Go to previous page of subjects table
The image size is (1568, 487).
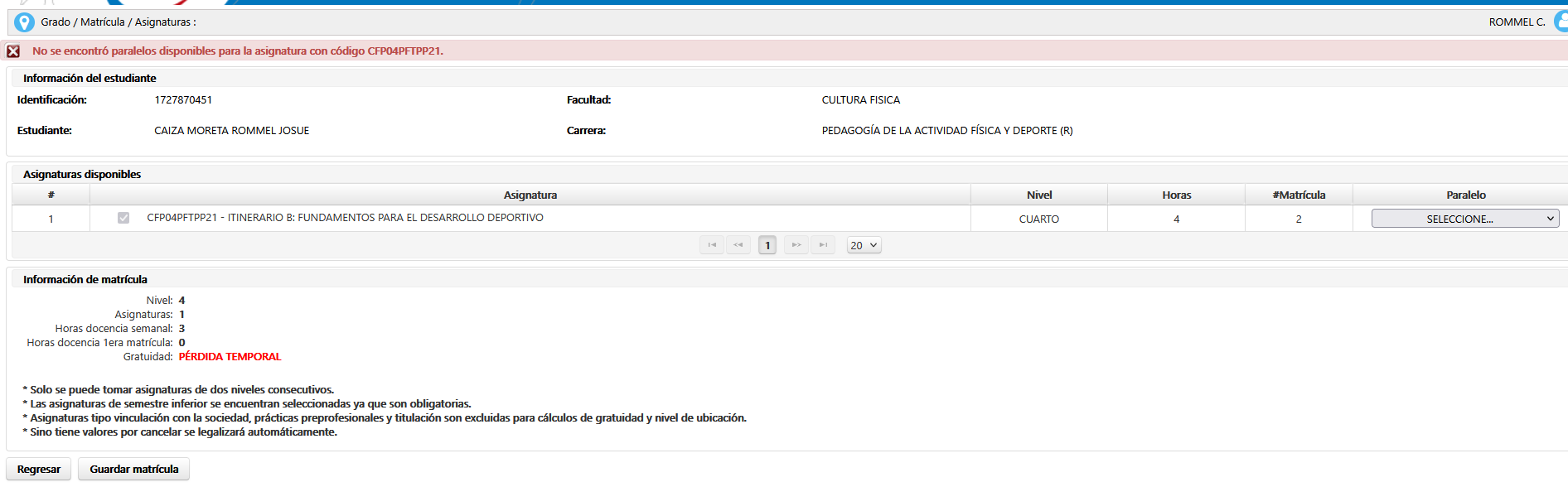click(x=738, y=245)
